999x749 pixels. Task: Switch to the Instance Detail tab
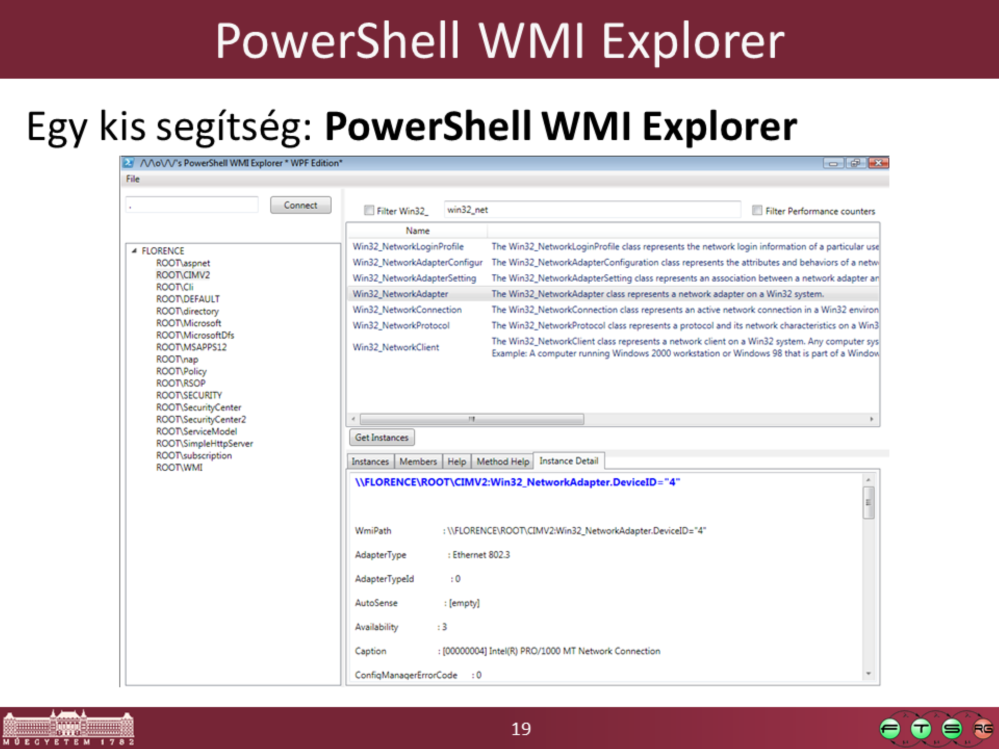tap(569, 460)
